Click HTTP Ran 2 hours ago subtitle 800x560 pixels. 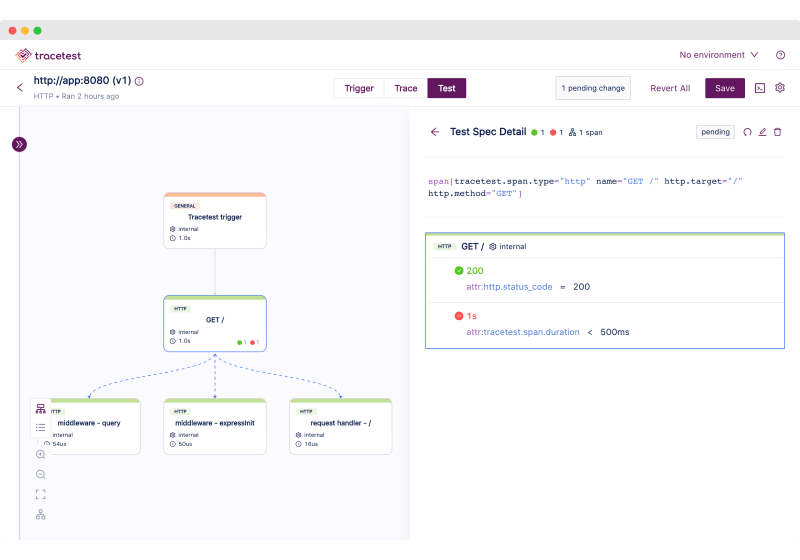pos(77,96)
